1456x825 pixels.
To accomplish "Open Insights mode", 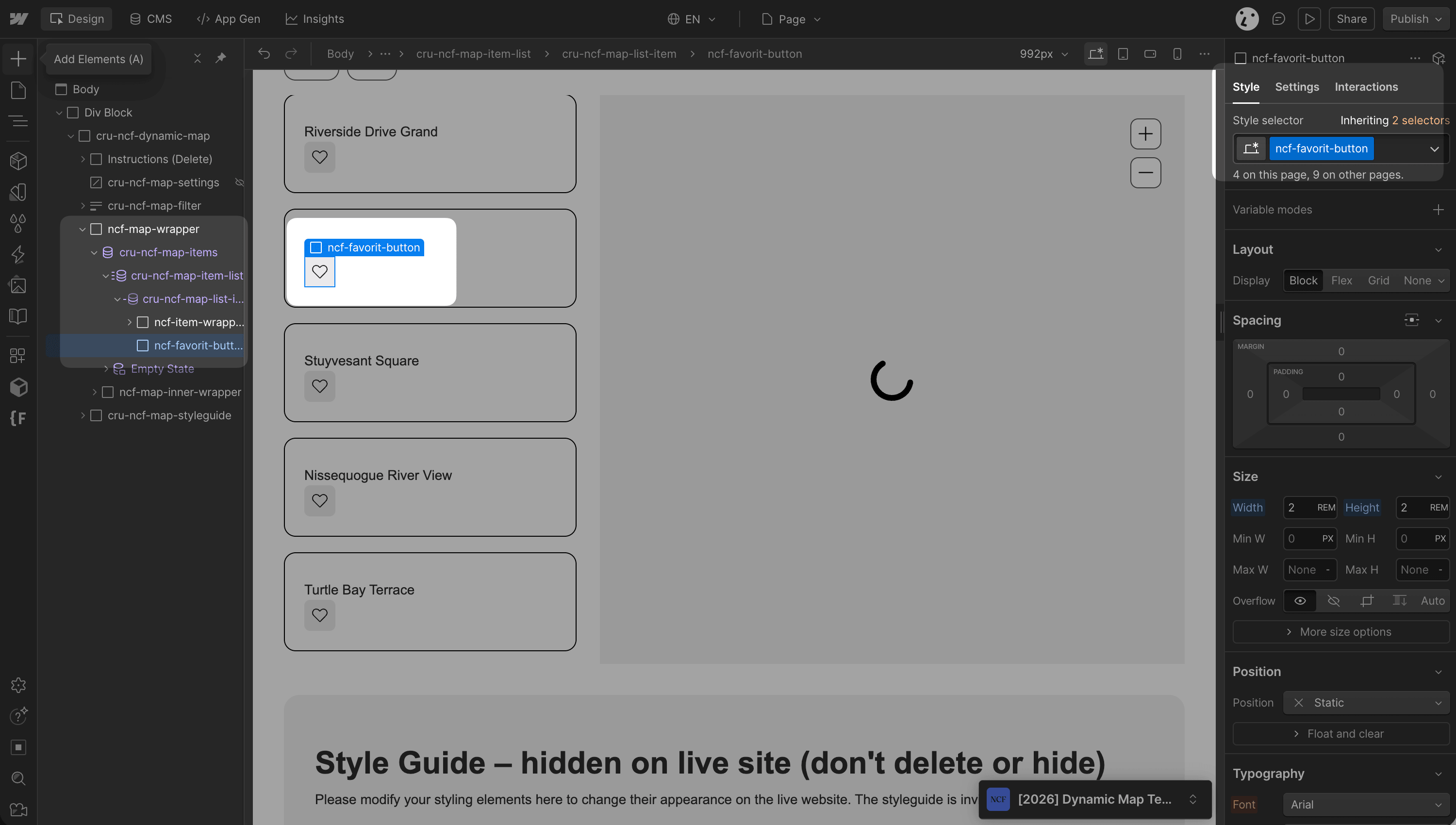I will [314, 19].
